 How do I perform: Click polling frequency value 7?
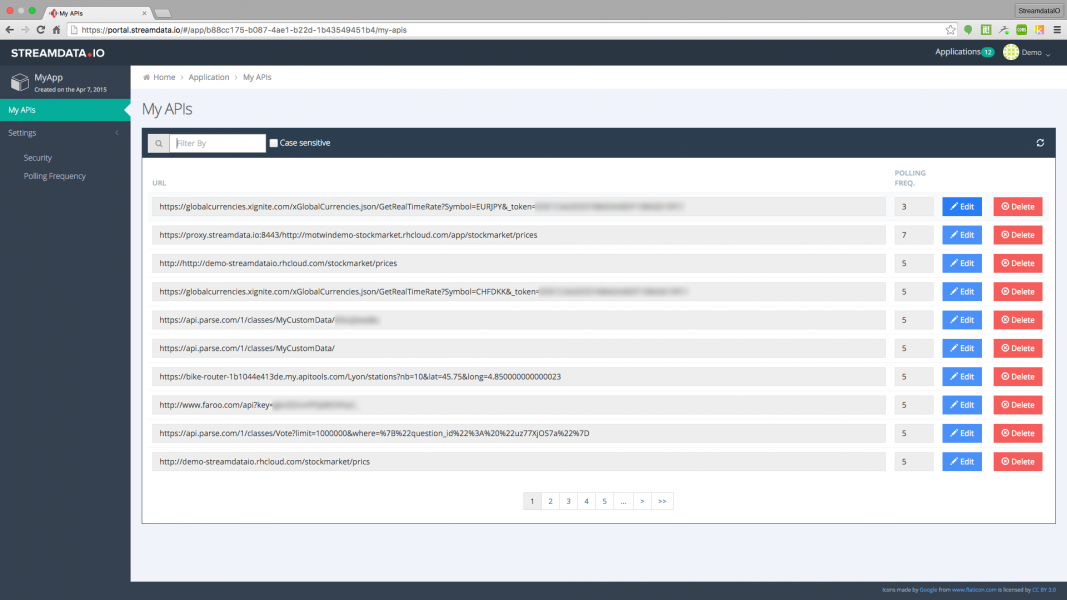(x=914, y=235)
